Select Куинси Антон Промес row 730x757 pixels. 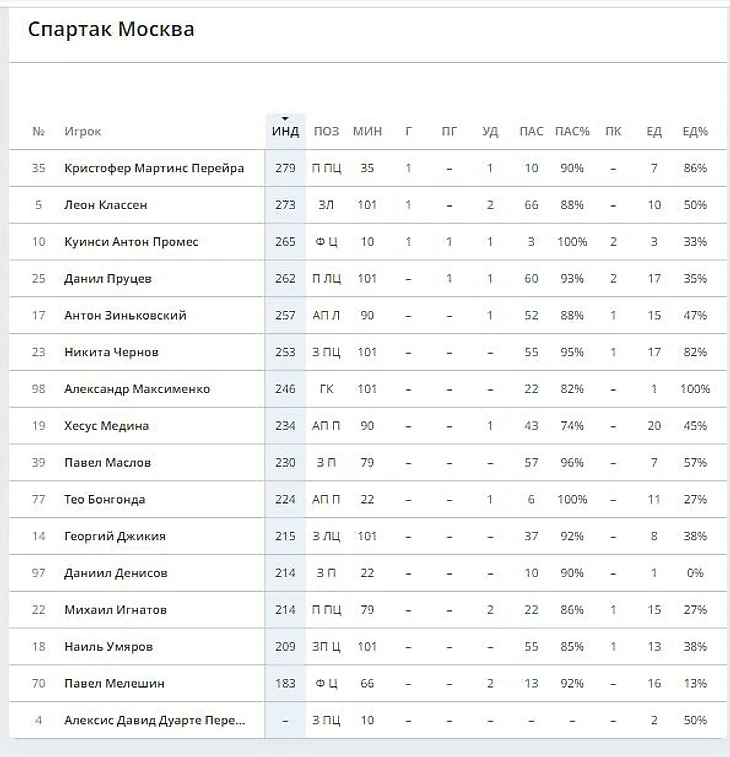[x=368, y=241]
